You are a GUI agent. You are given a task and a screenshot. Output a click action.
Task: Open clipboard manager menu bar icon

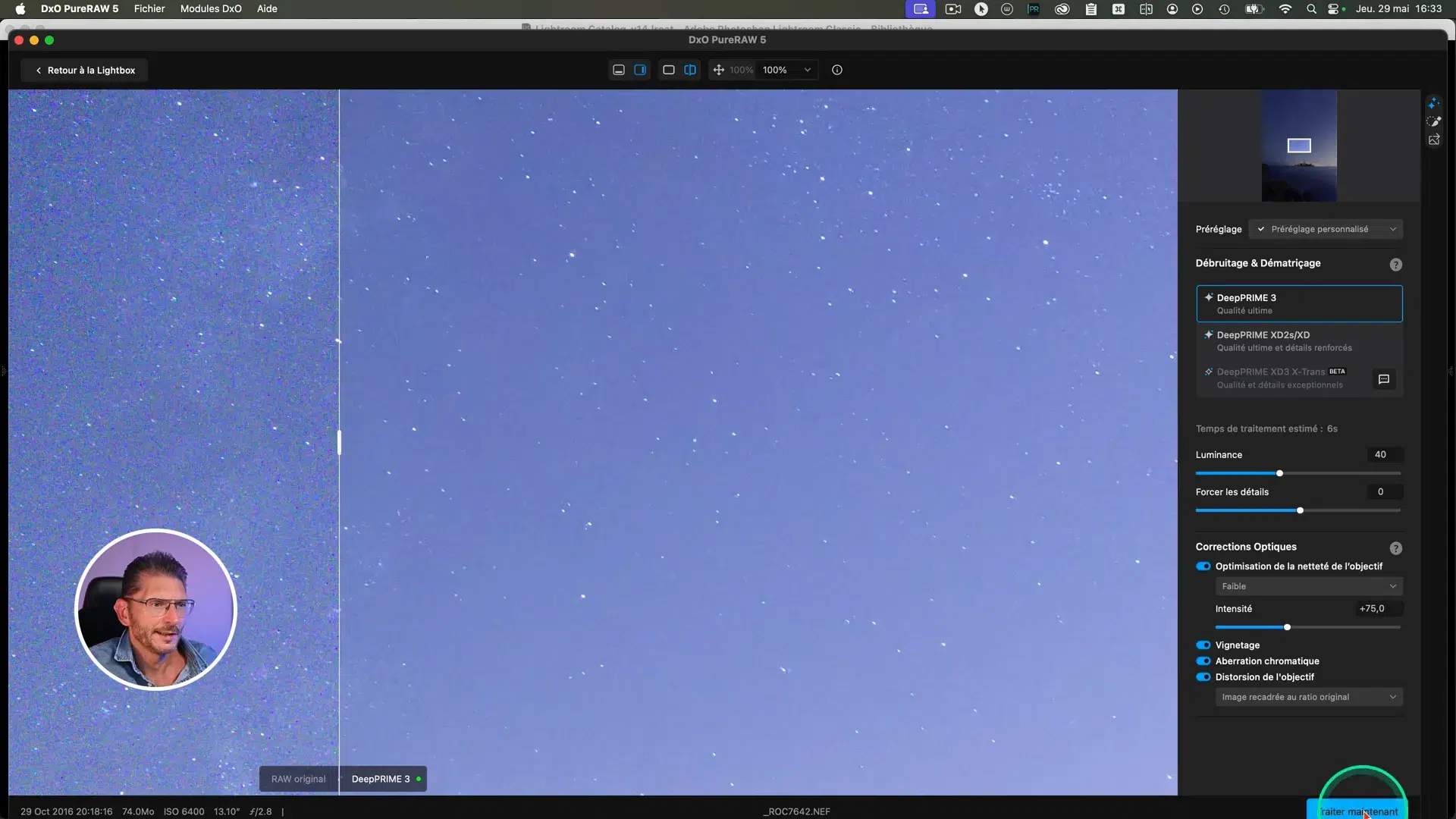pos(1091,9)
